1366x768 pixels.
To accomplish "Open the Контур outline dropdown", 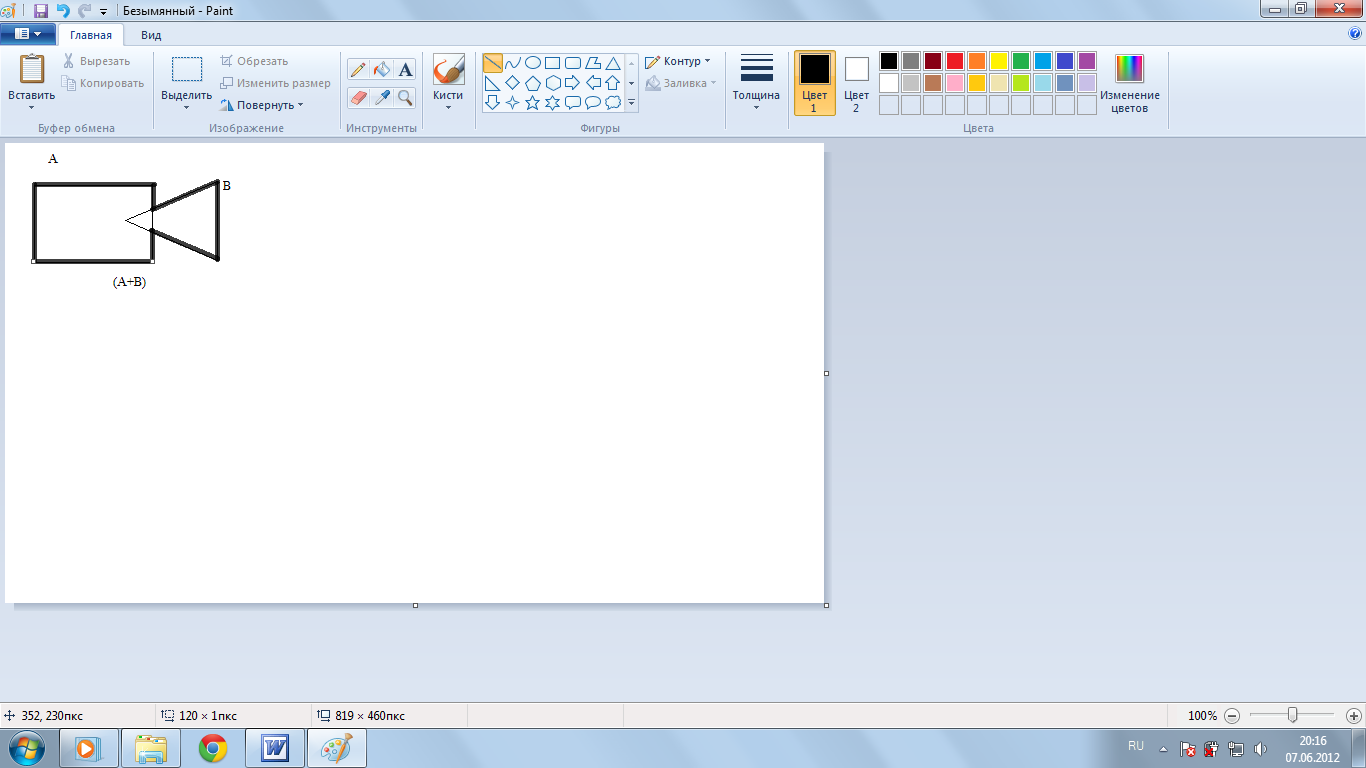I will pyautogui.click(x=678, y=61).
